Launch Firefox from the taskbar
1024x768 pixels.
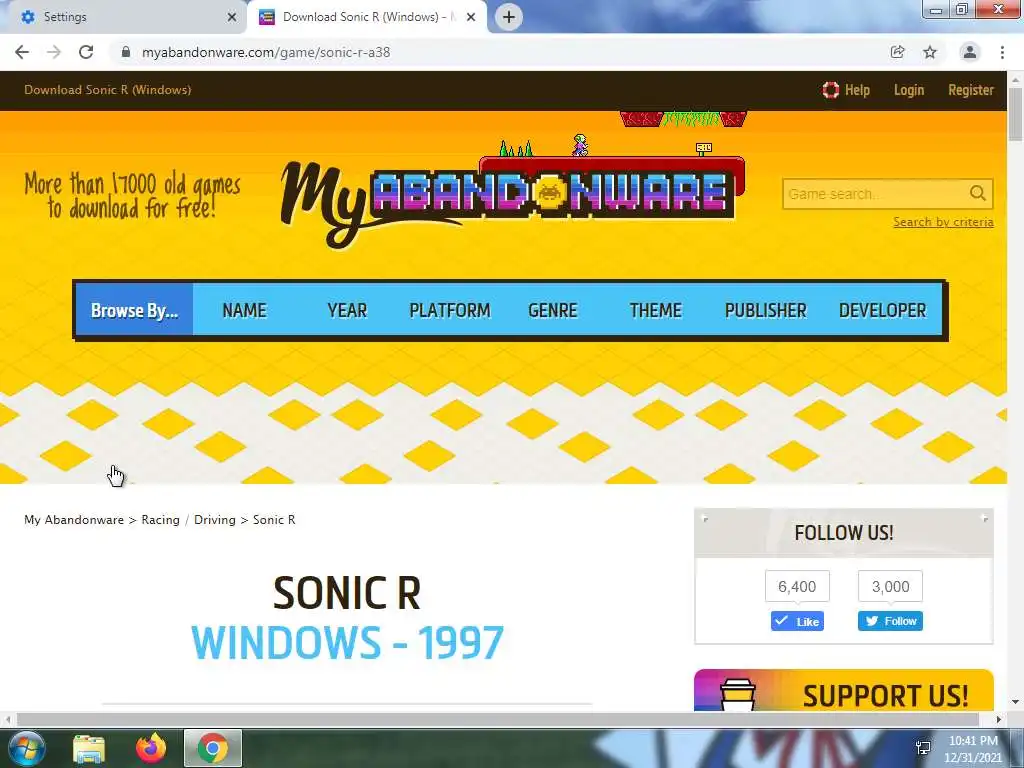tap(151, 748)
